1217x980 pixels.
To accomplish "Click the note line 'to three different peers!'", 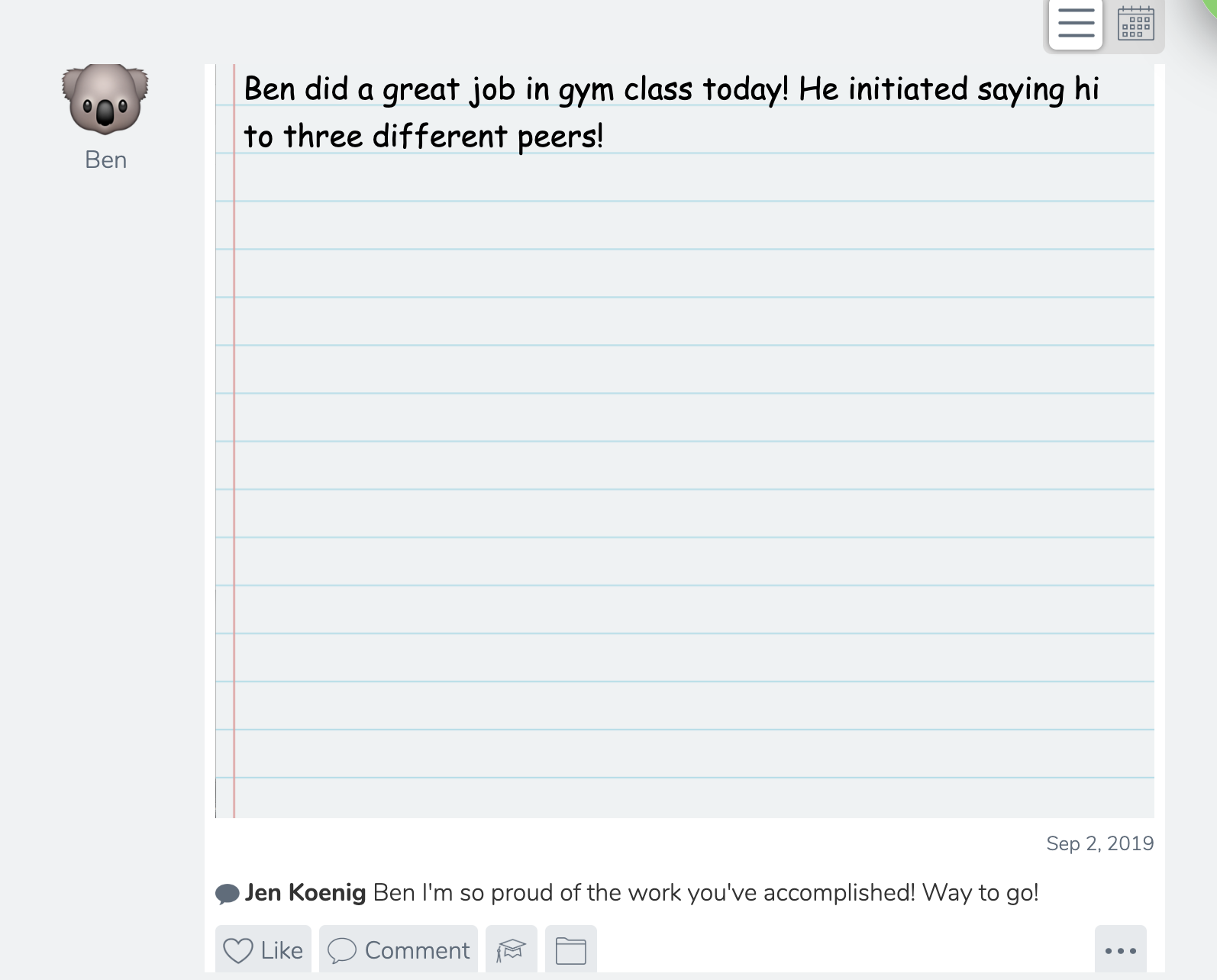I will pos(424,137).
